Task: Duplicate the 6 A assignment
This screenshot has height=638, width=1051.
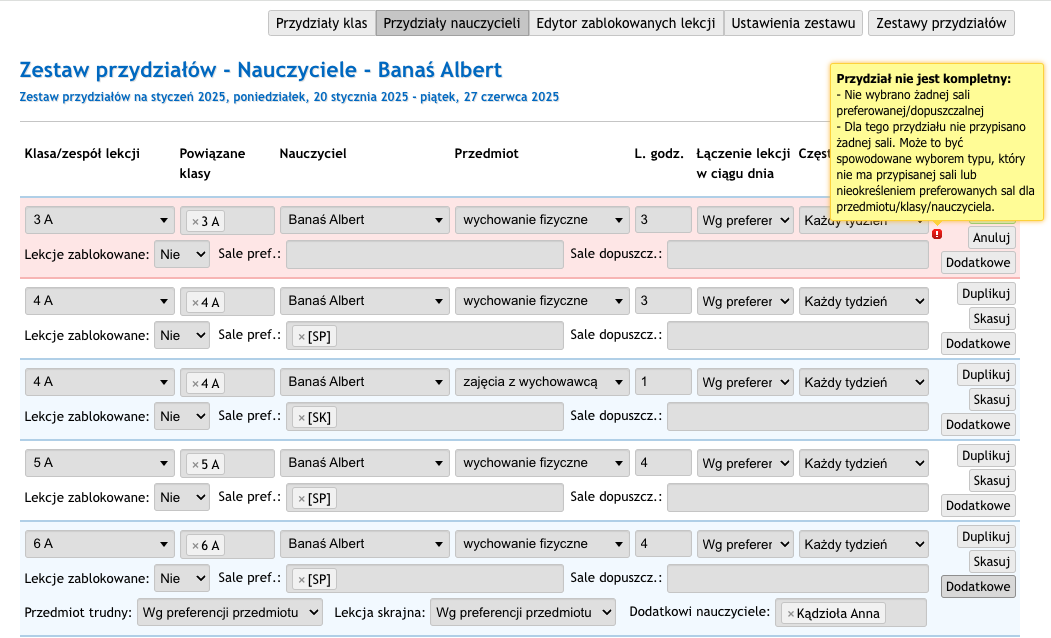Action: 986,537
